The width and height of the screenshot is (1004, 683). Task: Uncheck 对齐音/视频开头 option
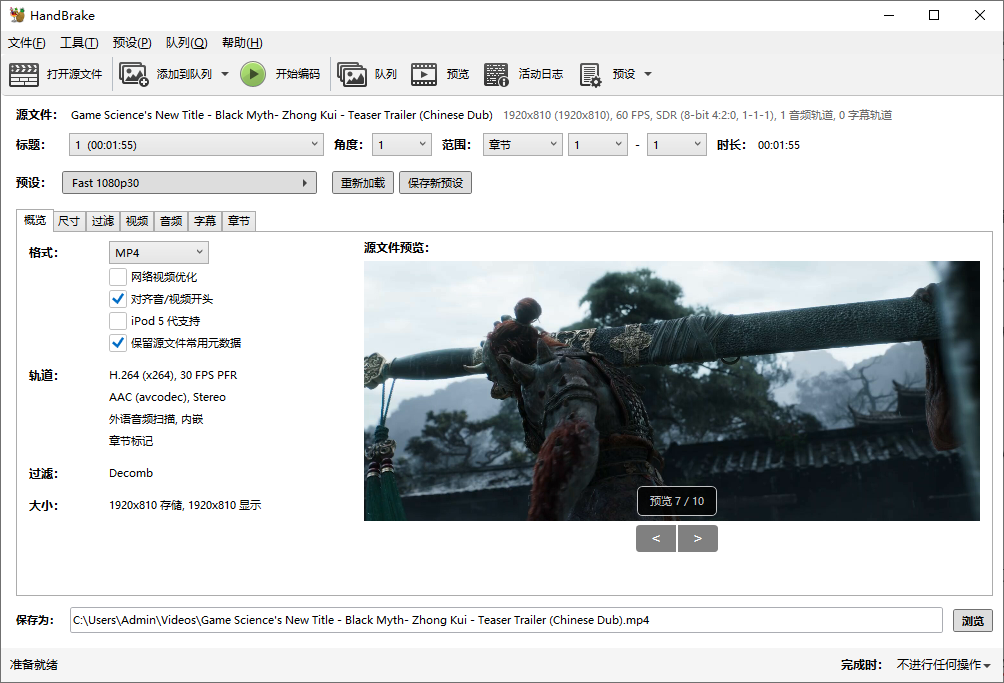coord(118,299)
